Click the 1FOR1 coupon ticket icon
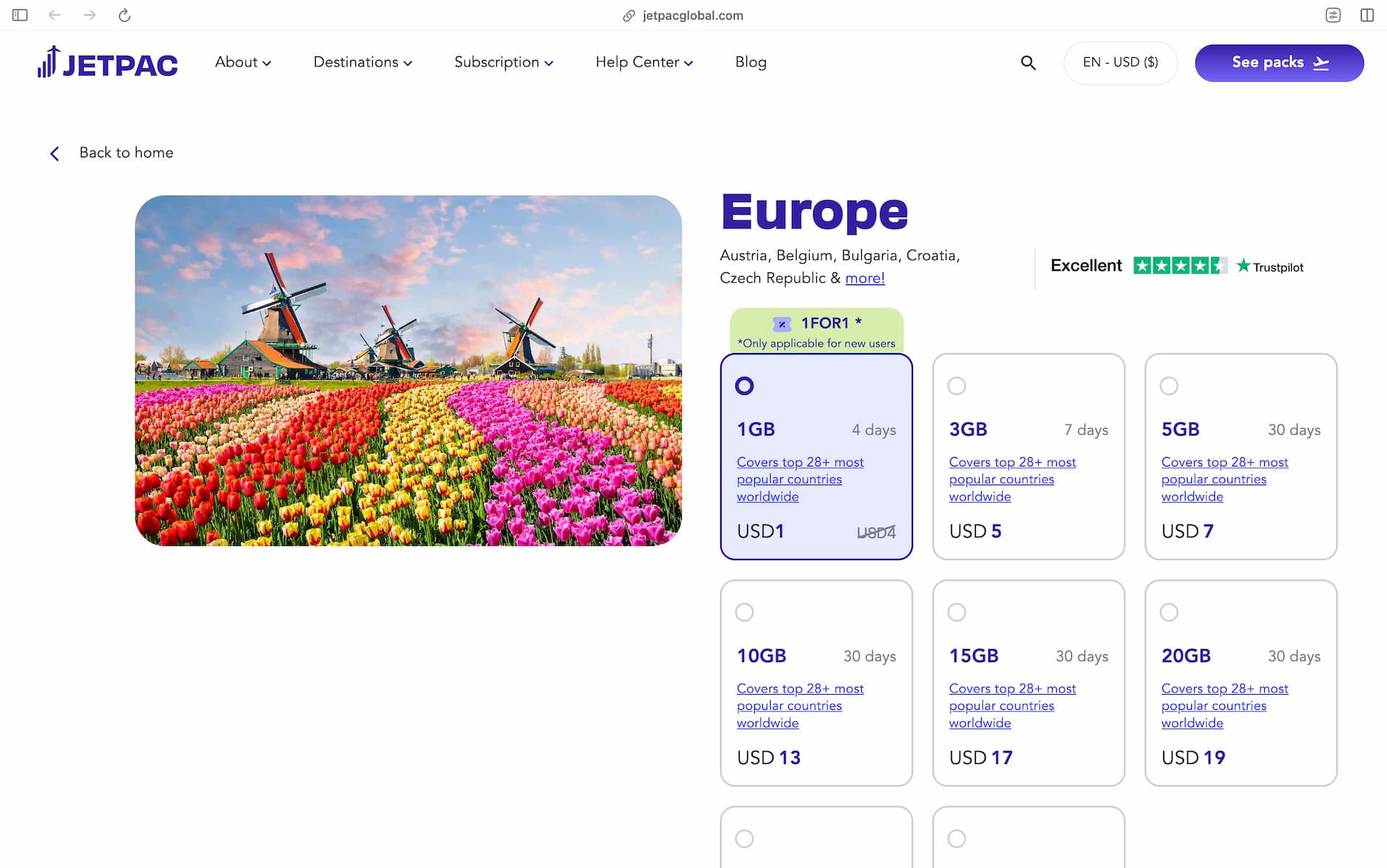1387x868 pixels. click(x=782, y=324)
